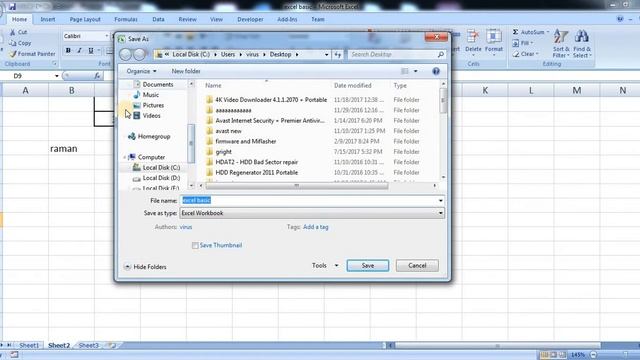Expand the File name dropdown arrow
This screenshot has height=360, width=640.
[x=440, y=200]
